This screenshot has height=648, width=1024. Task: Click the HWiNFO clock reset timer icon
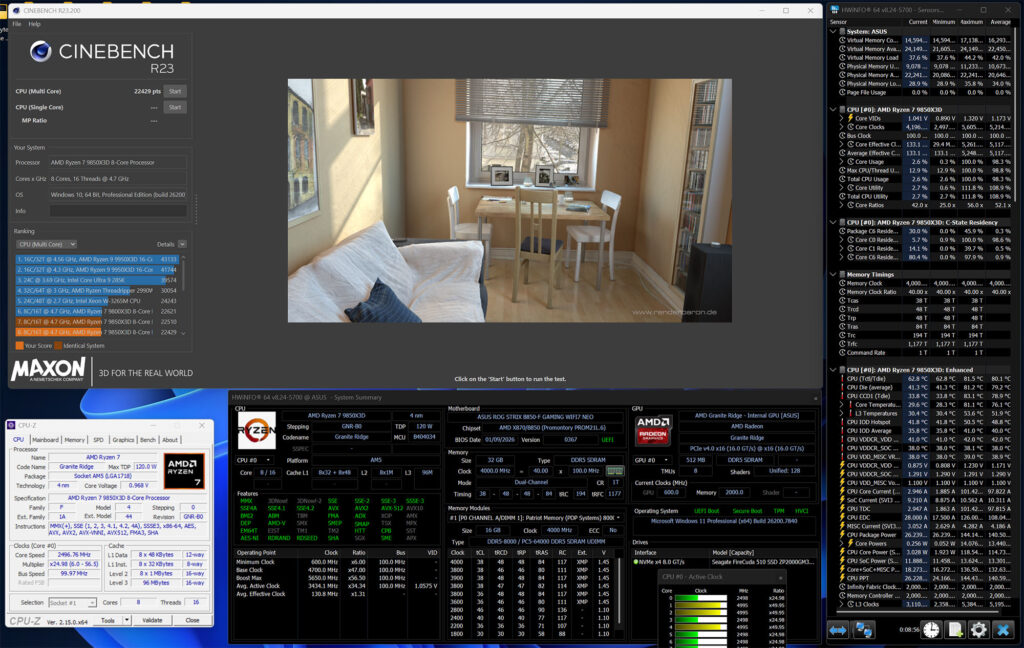931,629
